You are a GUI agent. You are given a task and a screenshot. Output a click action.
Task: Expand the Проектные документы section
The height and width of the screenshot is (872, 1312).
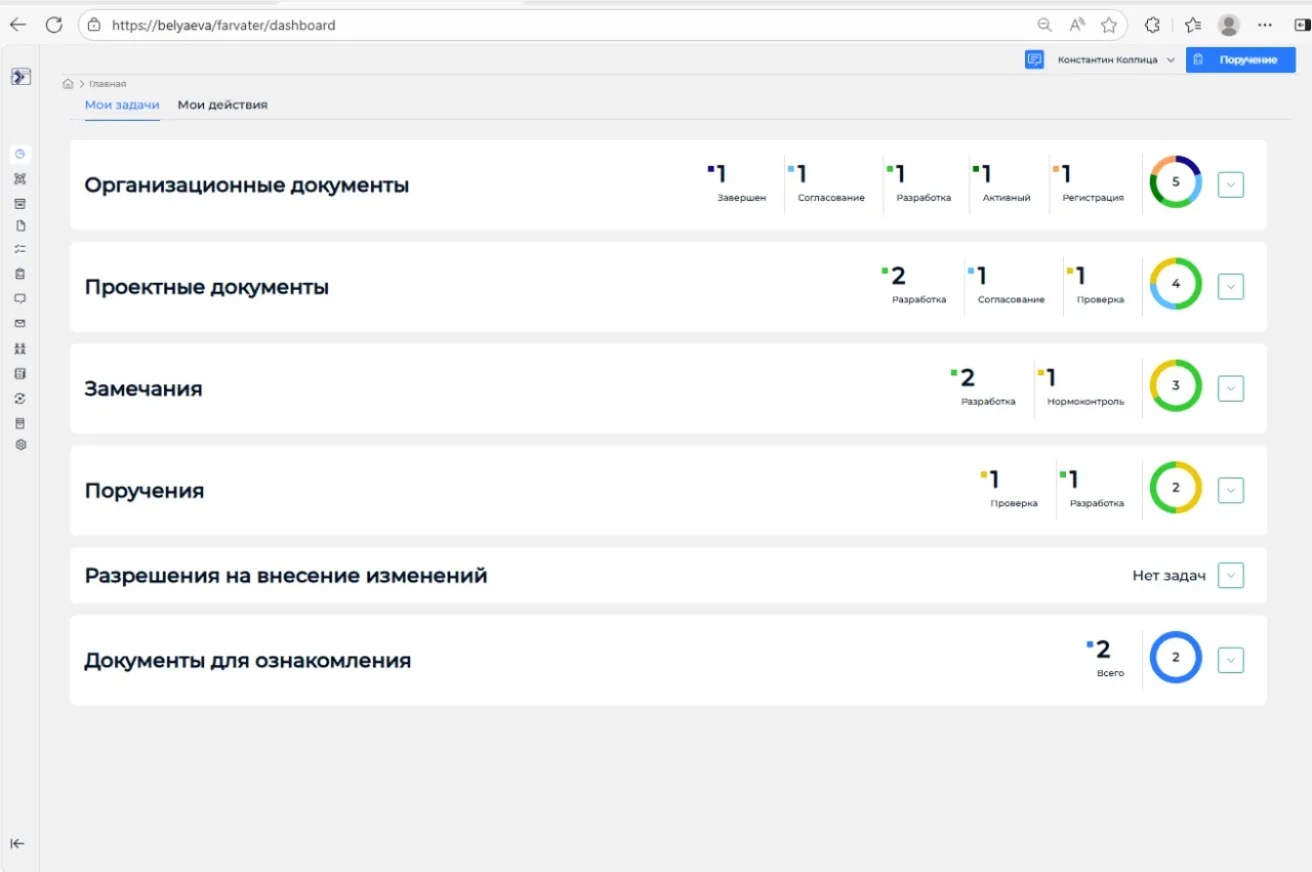(x=1230, y=285)
